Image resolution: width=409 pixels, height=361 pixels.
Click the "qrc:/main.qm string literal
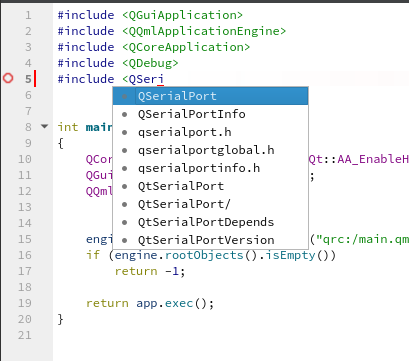362,239
